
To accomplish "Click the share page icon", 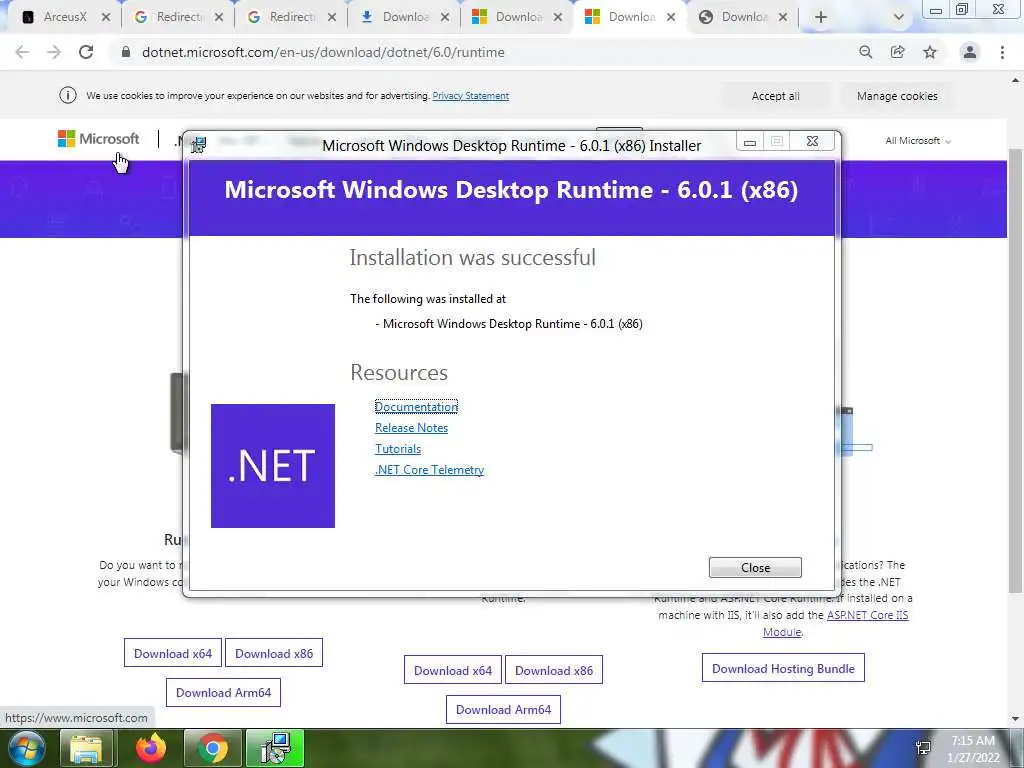I will [897, 52].
